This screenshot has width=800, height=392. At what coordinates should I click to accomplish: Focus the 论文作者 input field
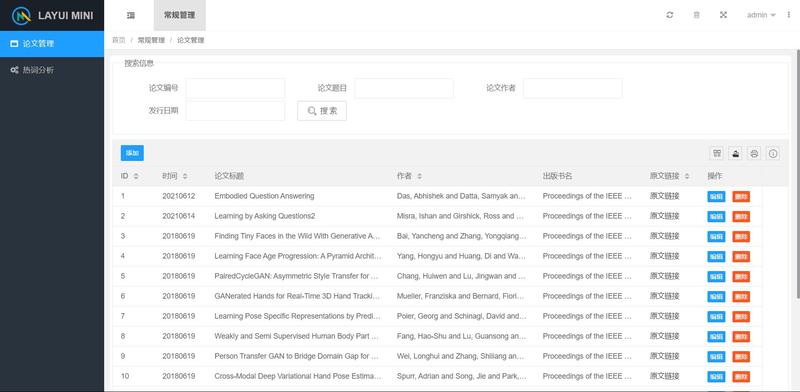572,88
